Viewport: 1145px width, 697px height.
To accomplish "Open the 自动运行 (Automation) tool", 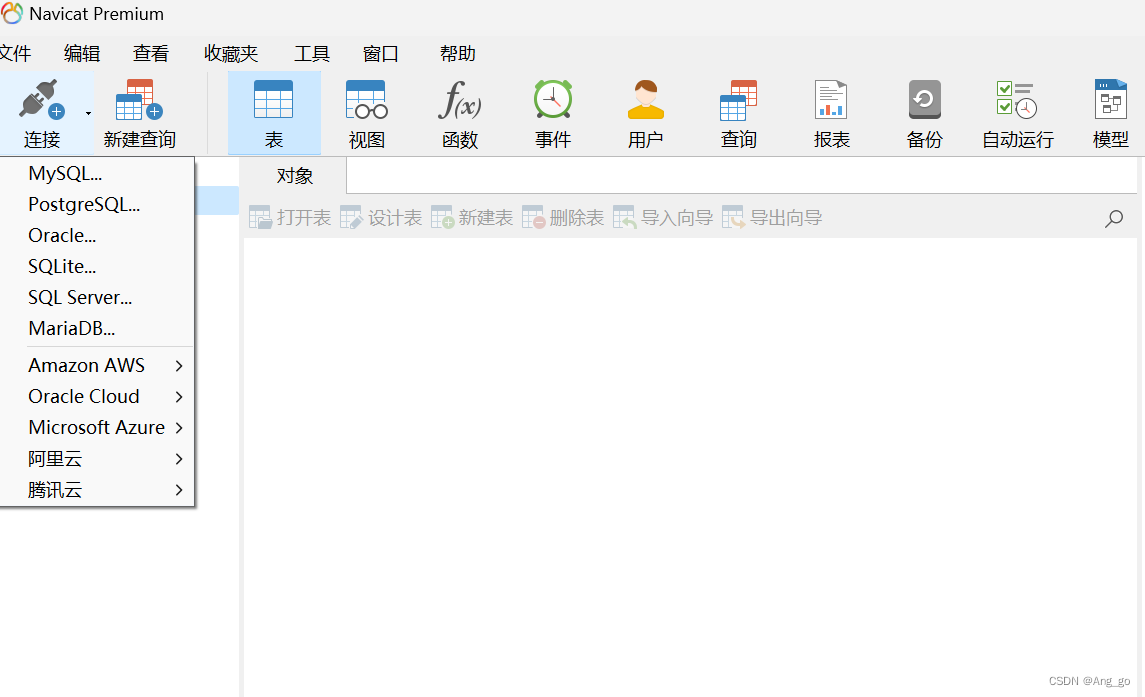I will tap(1016, 112).
